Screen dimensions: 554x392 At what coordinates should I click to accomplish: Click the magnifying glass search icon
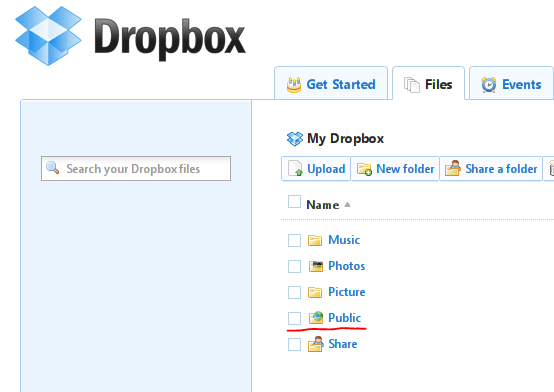click(53, 168)
